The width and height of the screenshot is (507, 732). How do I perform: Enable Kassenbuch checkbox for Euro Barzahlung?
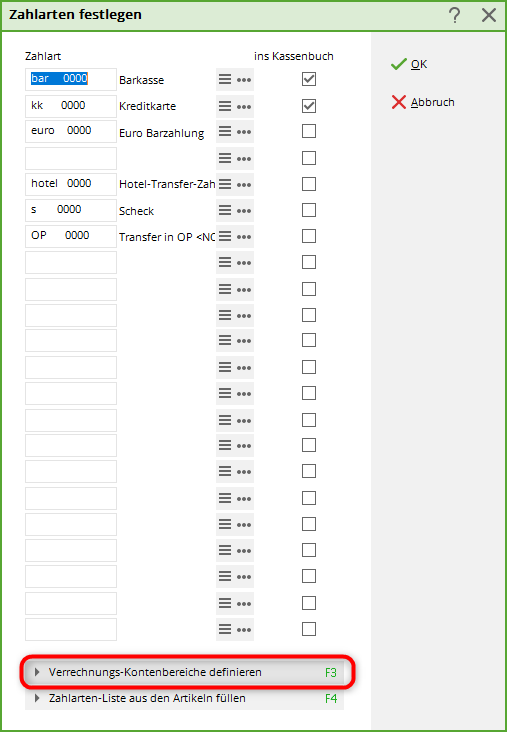coord(309,131)
